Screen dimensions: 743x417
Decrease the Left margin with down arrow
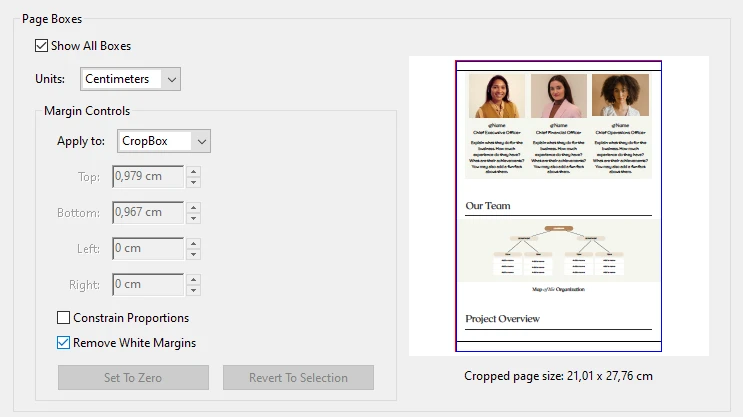193,254
